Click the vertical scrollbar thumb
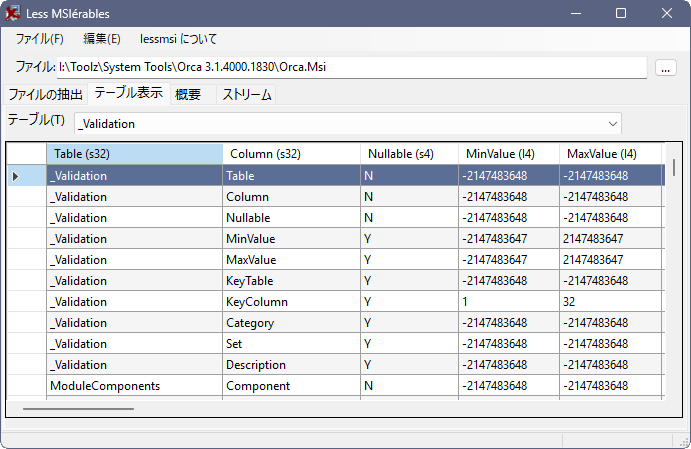This screenshot has width=691, height=449. (x=674, y=167)
